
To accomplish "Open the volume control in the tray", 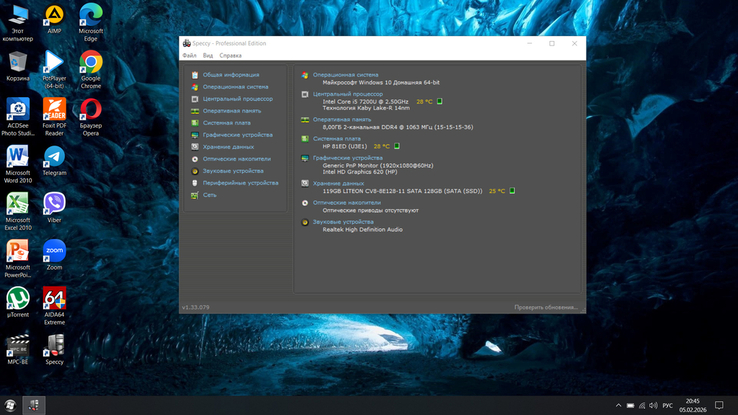I will tap(653, 405).
